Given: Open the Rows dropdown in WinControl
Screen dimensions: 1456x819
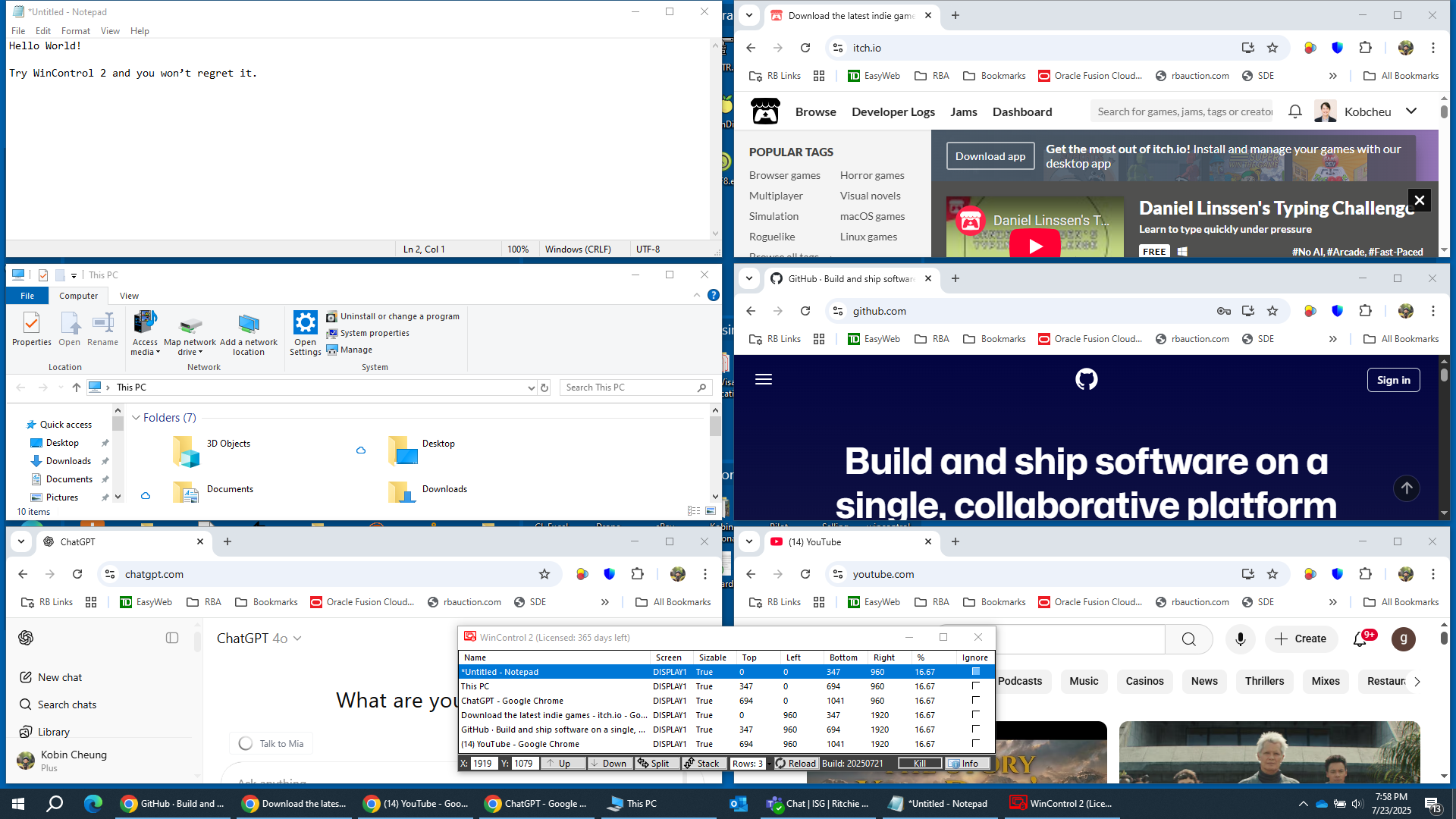Looking at the screenshot, I should [x=768, y=764].
